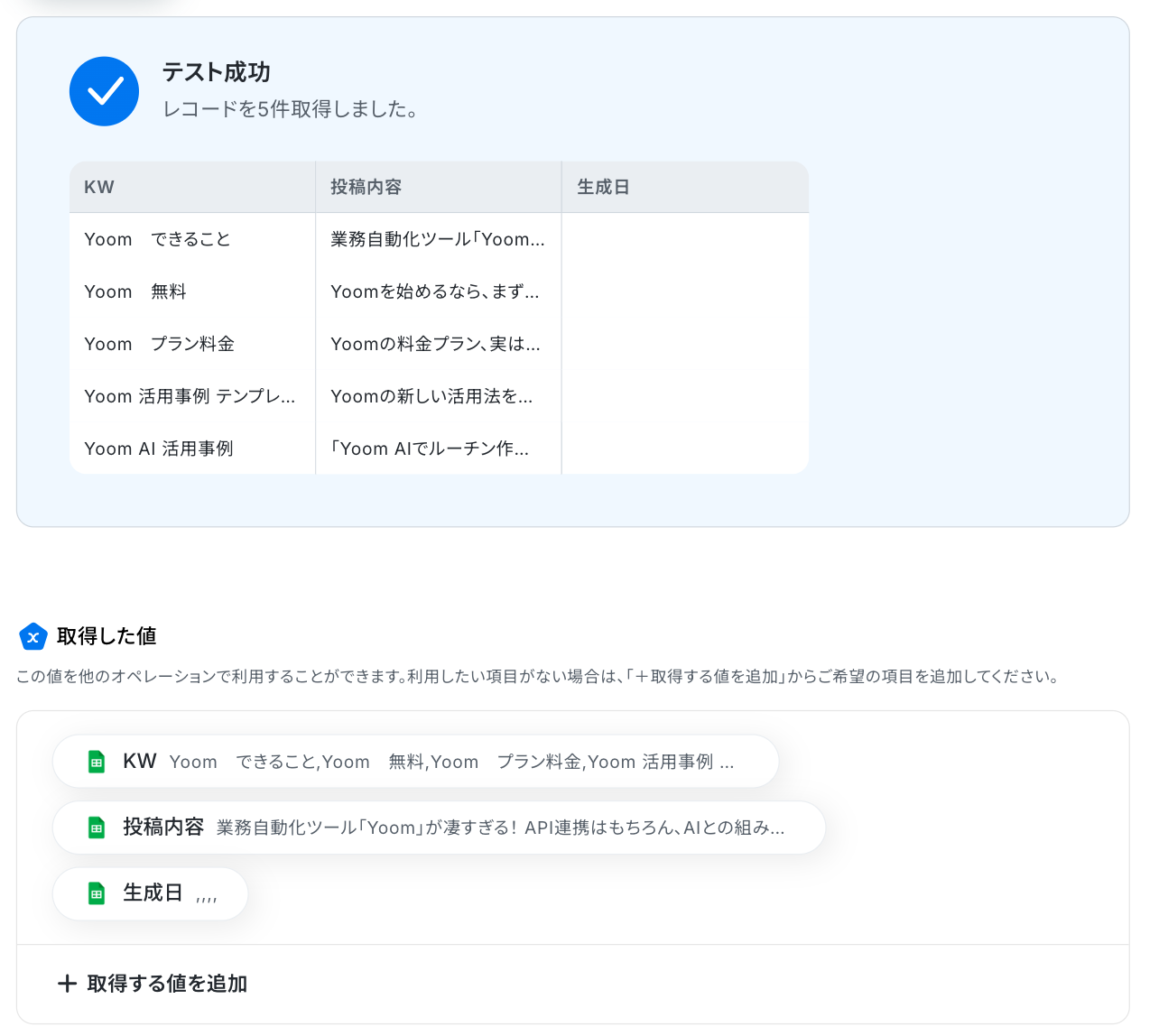The width and height of the screenshot is (1159, 1036).
Task: Add a value via 取得する値を追加
Action: [153, 984]
